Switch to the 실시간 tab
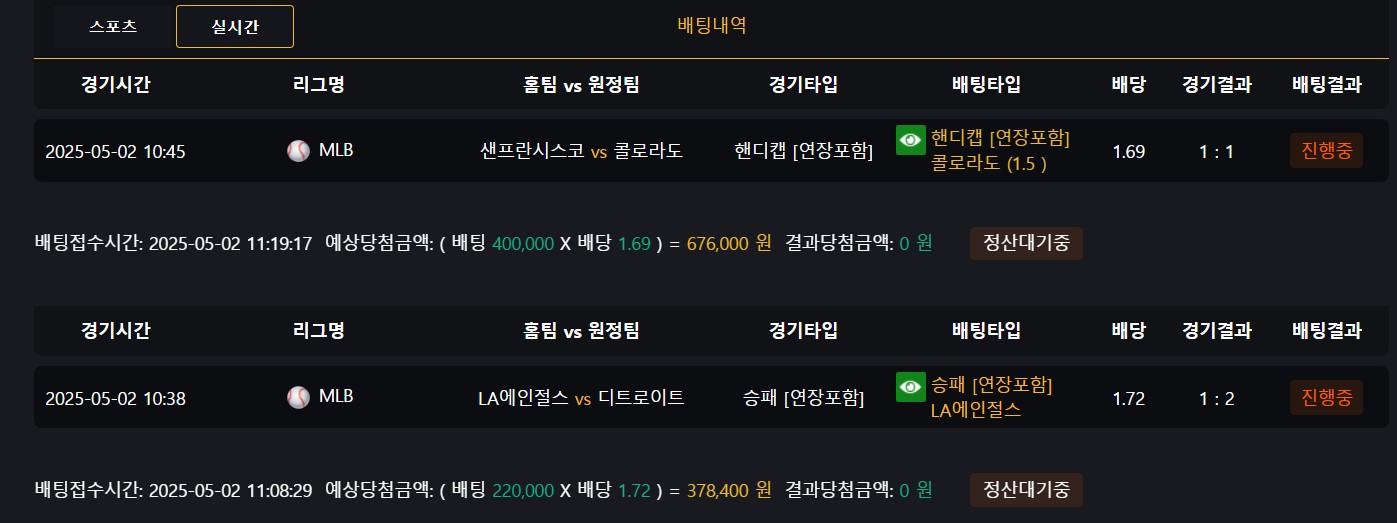This screenshot has height=523, width=1397. [235, 27]
